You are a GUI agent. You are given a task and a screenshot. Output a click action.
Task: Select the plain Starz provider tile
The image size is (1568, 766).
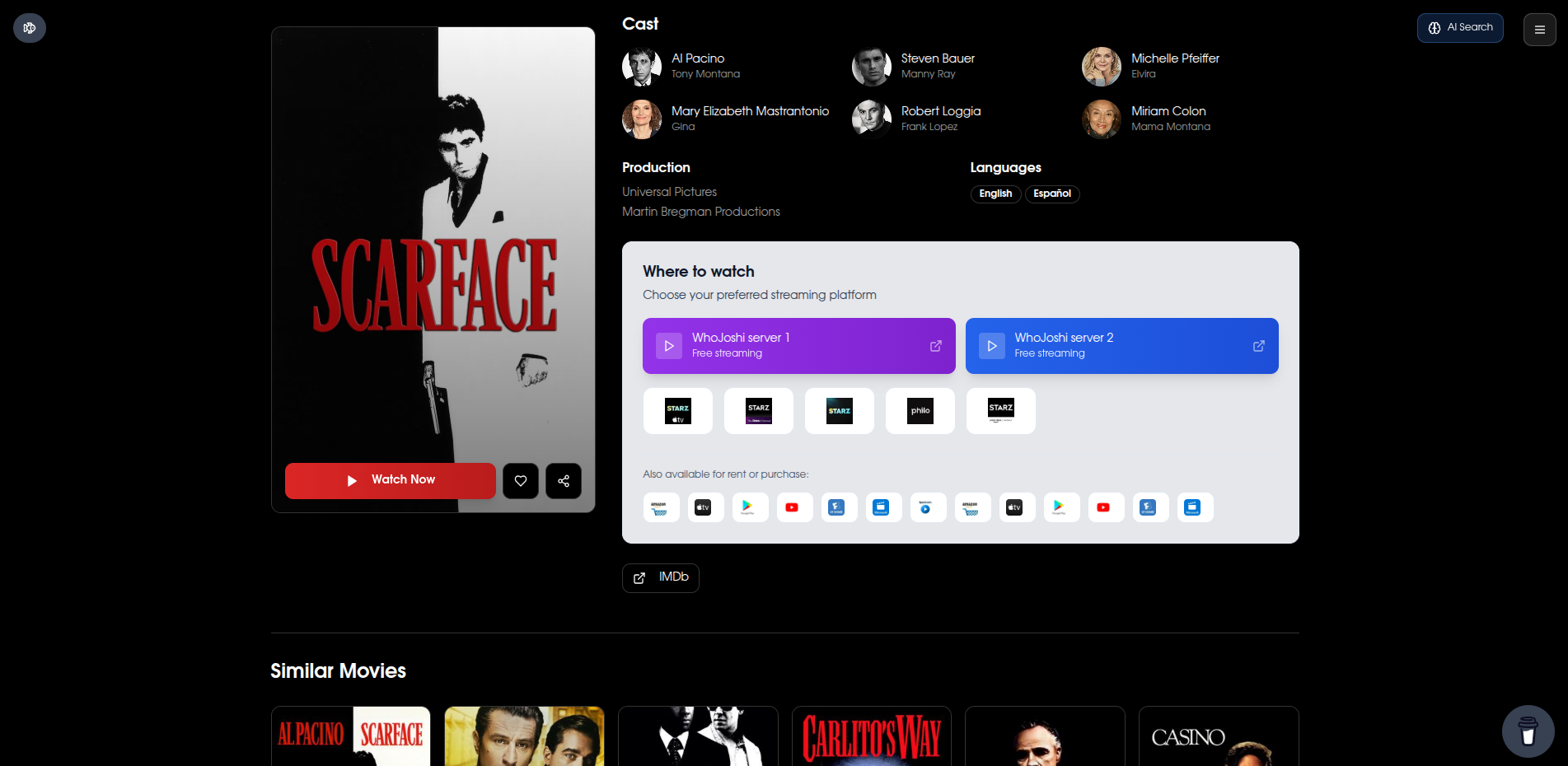[x=840, y=411]
